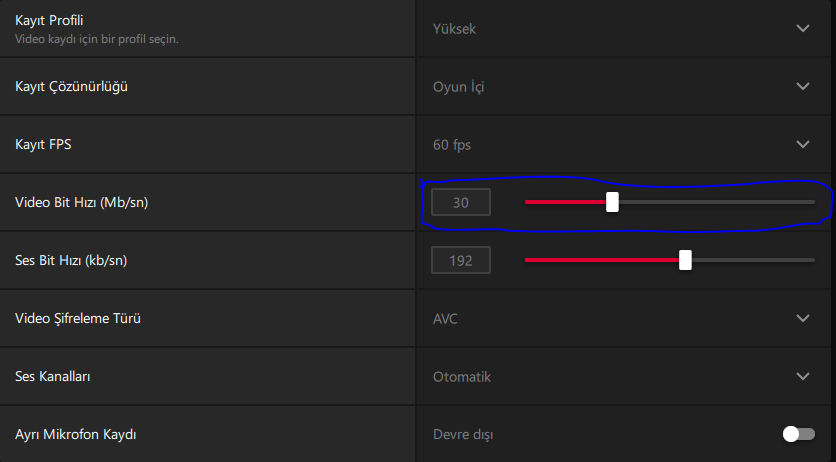Click the red filled part of Ses Bit Hızı track
This screenshot has height=462, width=836.
tap(600, 260)
